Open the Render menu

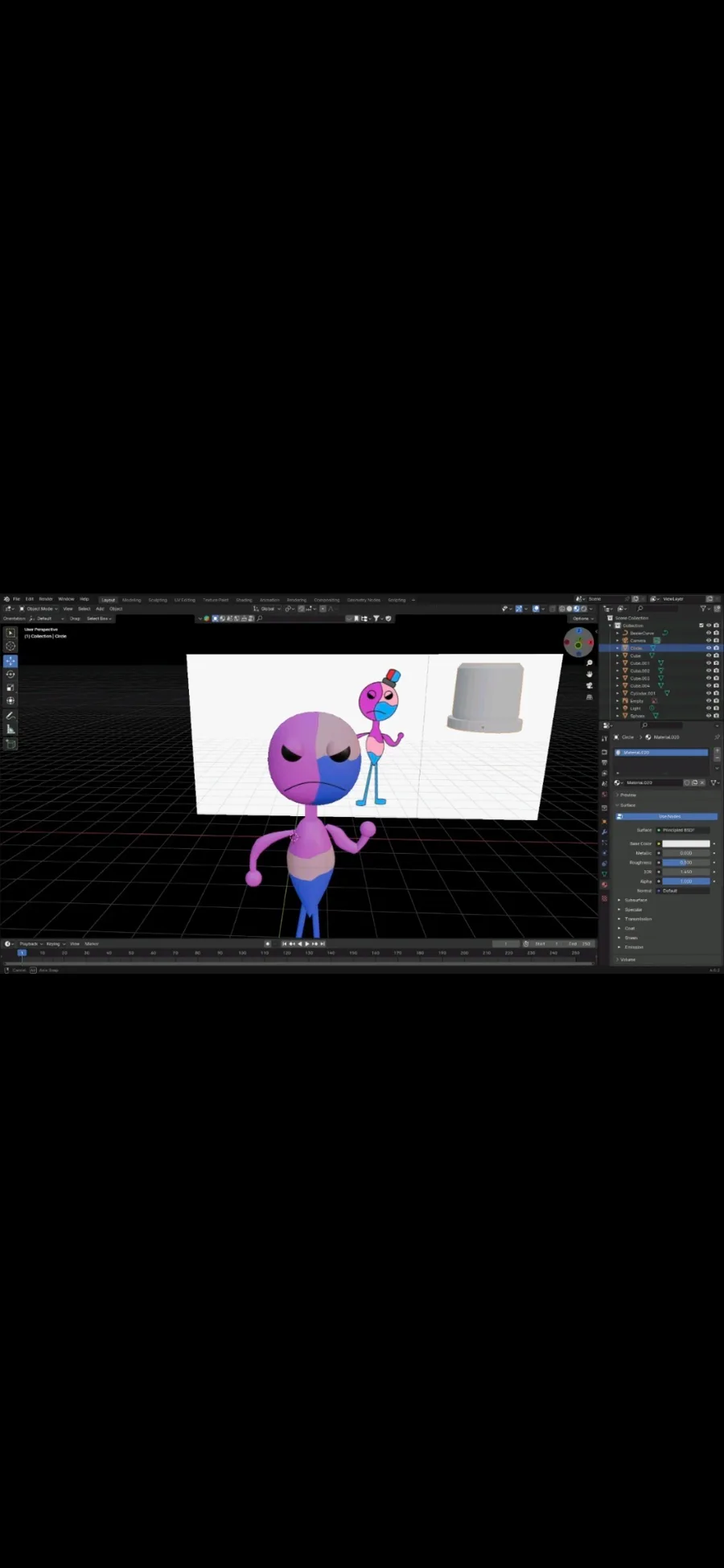click(46, 599)
